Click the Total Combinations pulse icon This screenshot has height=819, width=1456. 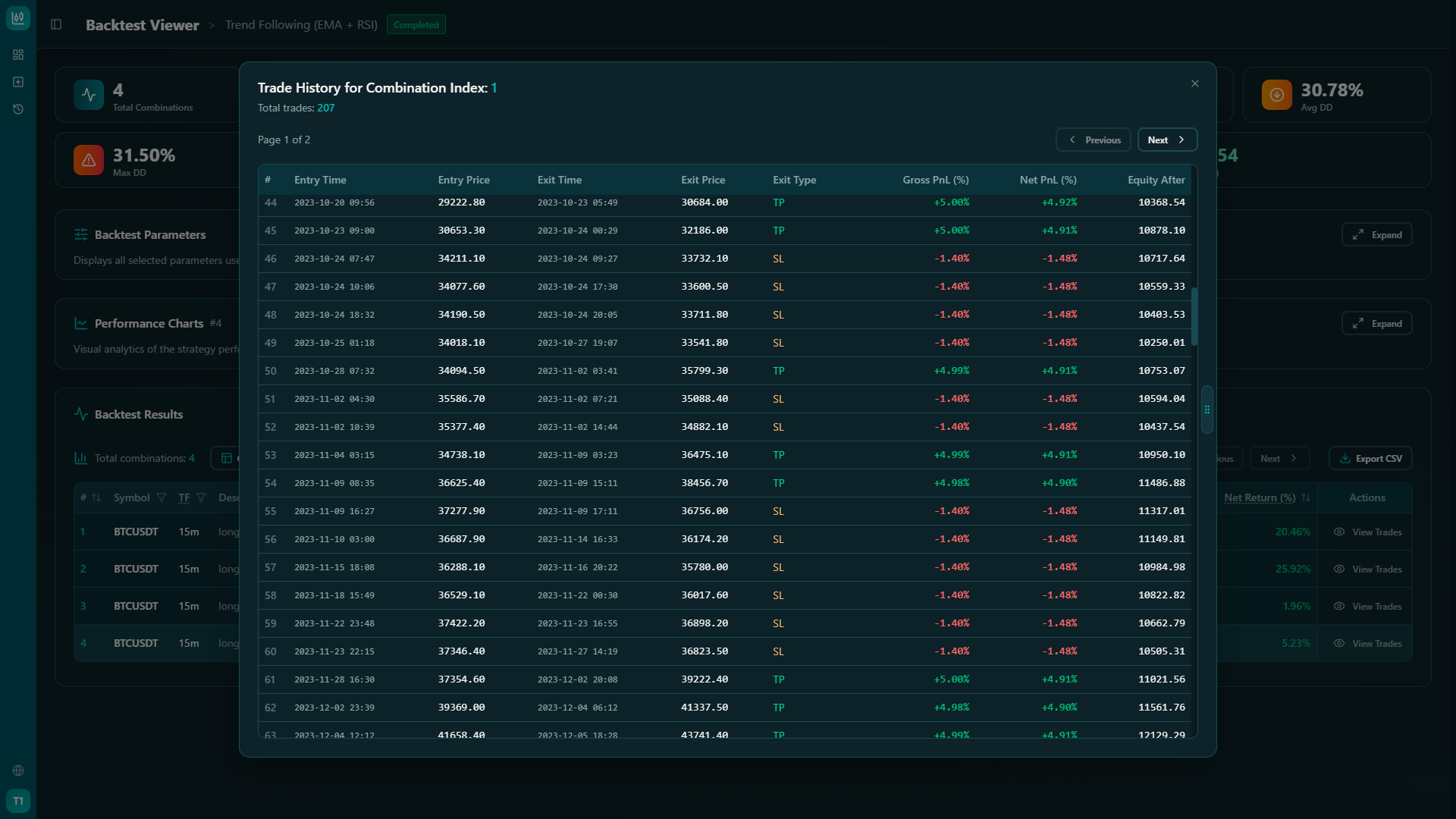(x=89, y=95)
